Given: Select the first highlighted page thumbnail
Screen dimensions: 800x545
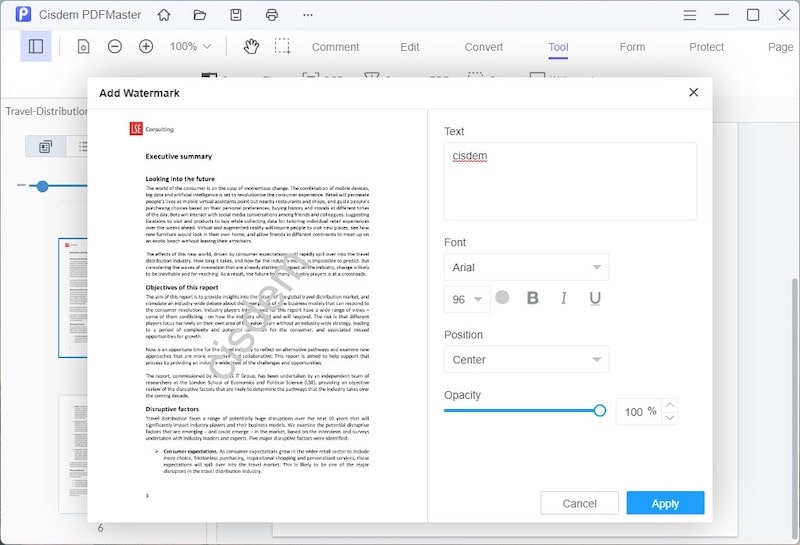Looking at the screenshot, I should coord(73,298).
